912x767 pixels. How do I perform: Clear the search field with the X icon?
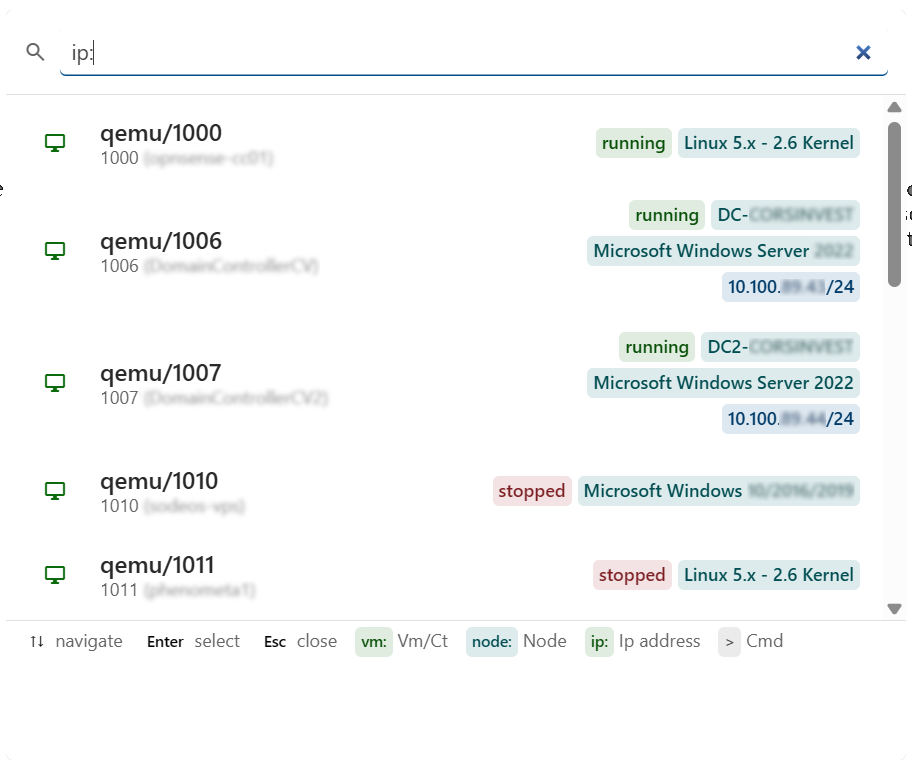pyautogui.click(x=863, y=53)
